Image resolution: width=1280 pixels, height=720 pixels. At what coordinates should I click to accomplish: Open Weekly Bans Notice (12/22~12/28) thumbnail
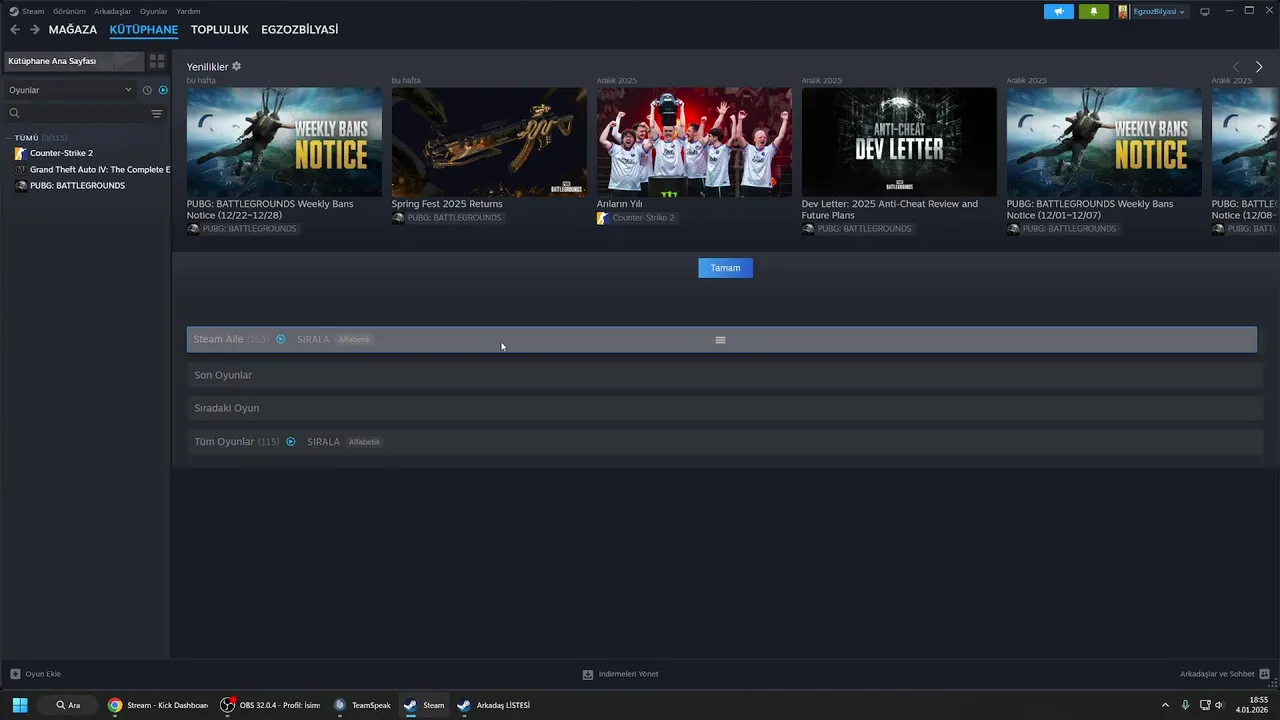[284, 142]
